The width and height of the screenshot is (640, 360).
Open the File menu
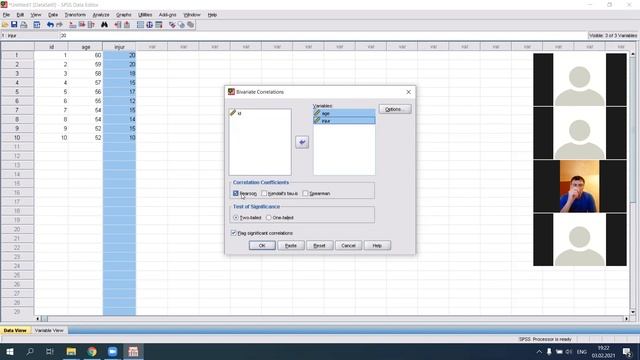point(6,15)
